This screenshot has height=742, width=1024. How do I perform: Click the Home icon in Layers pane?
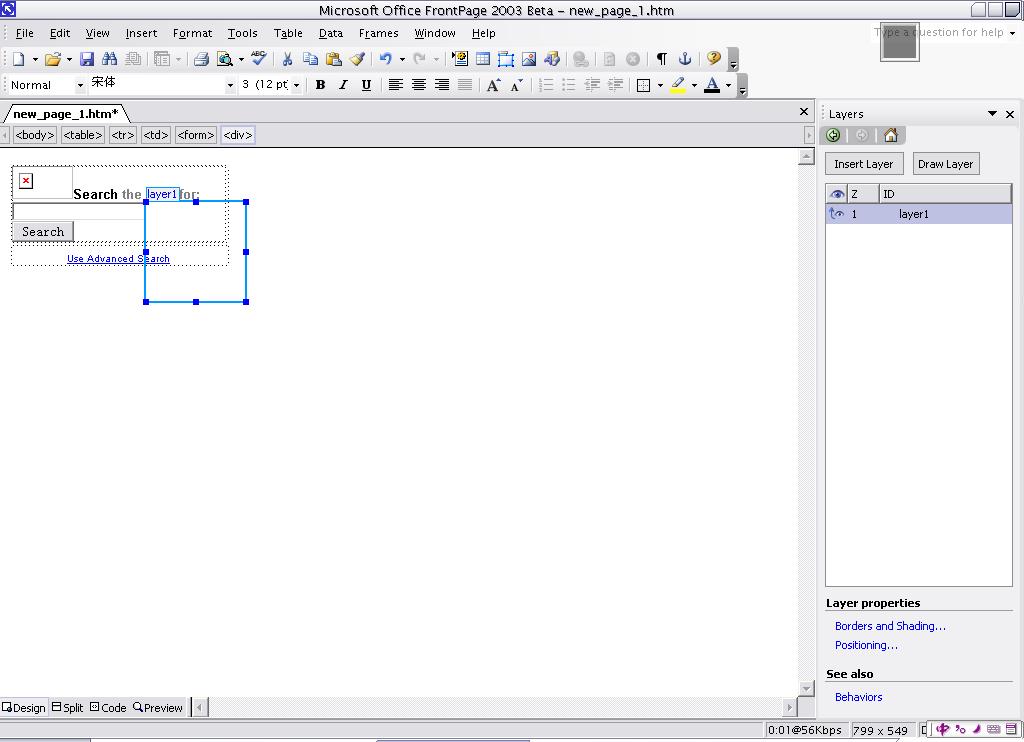pos(891,136)
